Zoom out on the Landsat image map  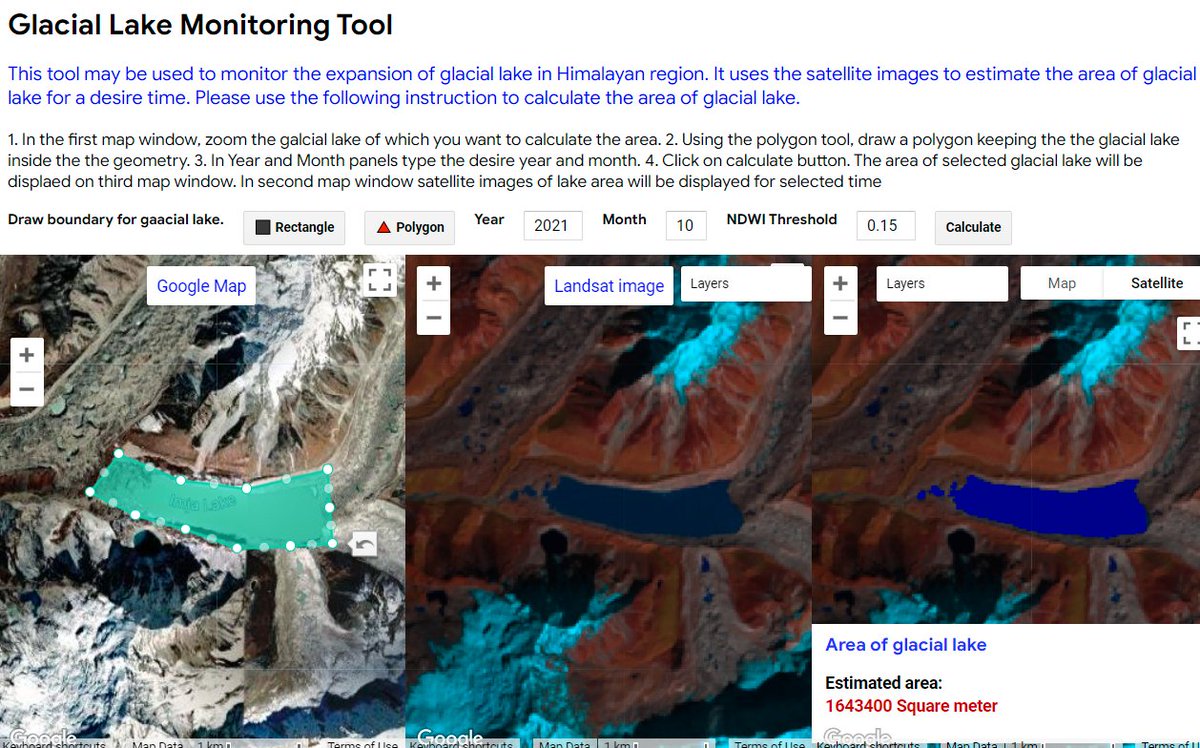(x=433, y=317)
